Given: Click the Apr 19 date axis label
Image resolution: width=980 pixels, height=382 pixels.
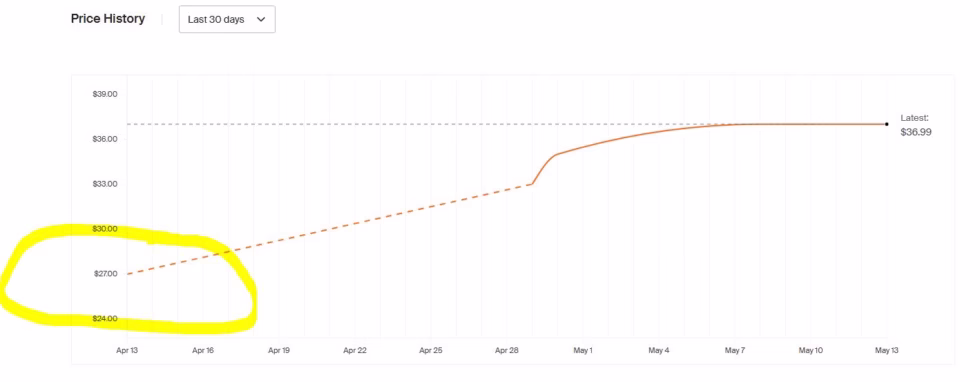Looking at the screenshot, I should coord(279,351).
